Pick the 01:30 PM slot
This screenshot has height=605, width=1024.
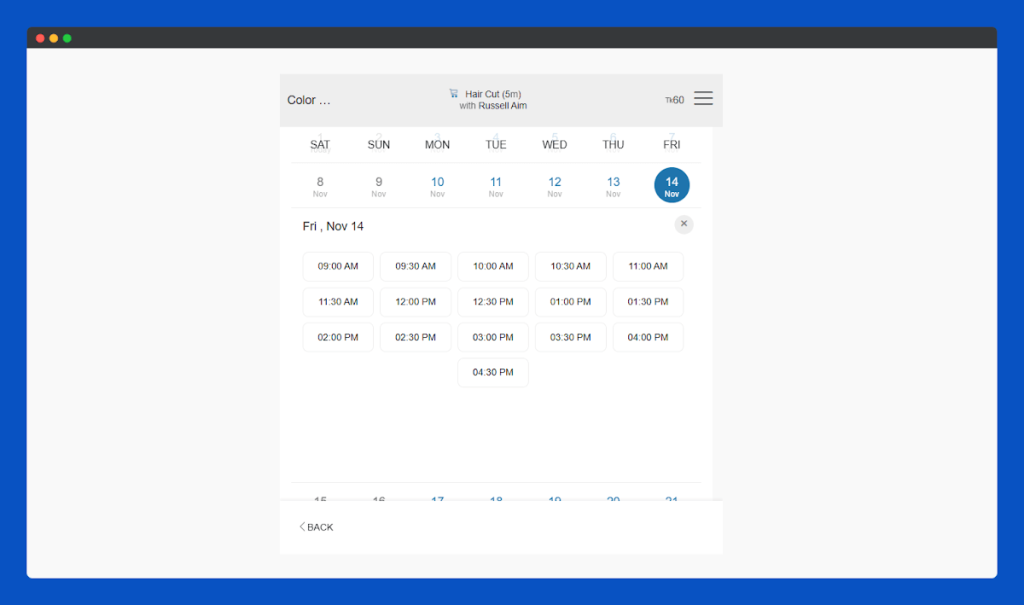[x=648, y=301]
